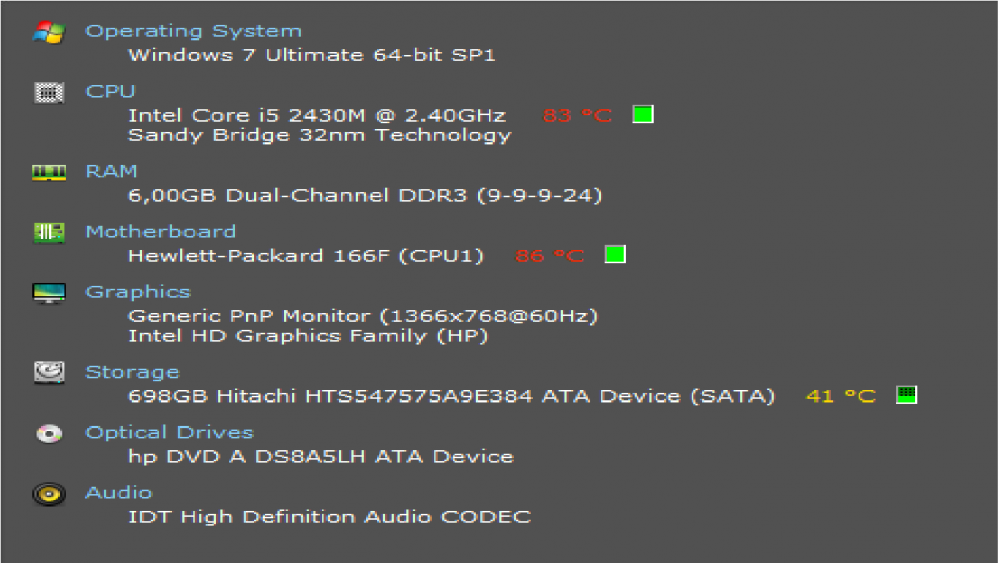The image size is (1000, 563).
Task: Open the Operating System section link
Action: (x=193, y=31)
